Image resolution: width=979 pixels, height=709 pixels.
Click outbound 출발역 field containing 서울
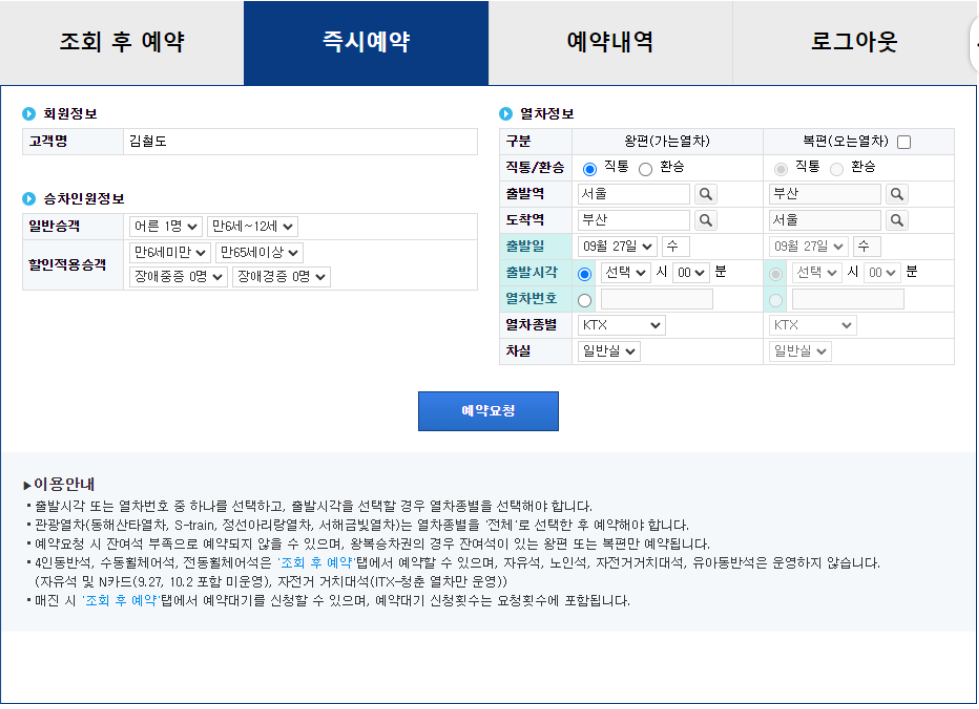[634, 194]
